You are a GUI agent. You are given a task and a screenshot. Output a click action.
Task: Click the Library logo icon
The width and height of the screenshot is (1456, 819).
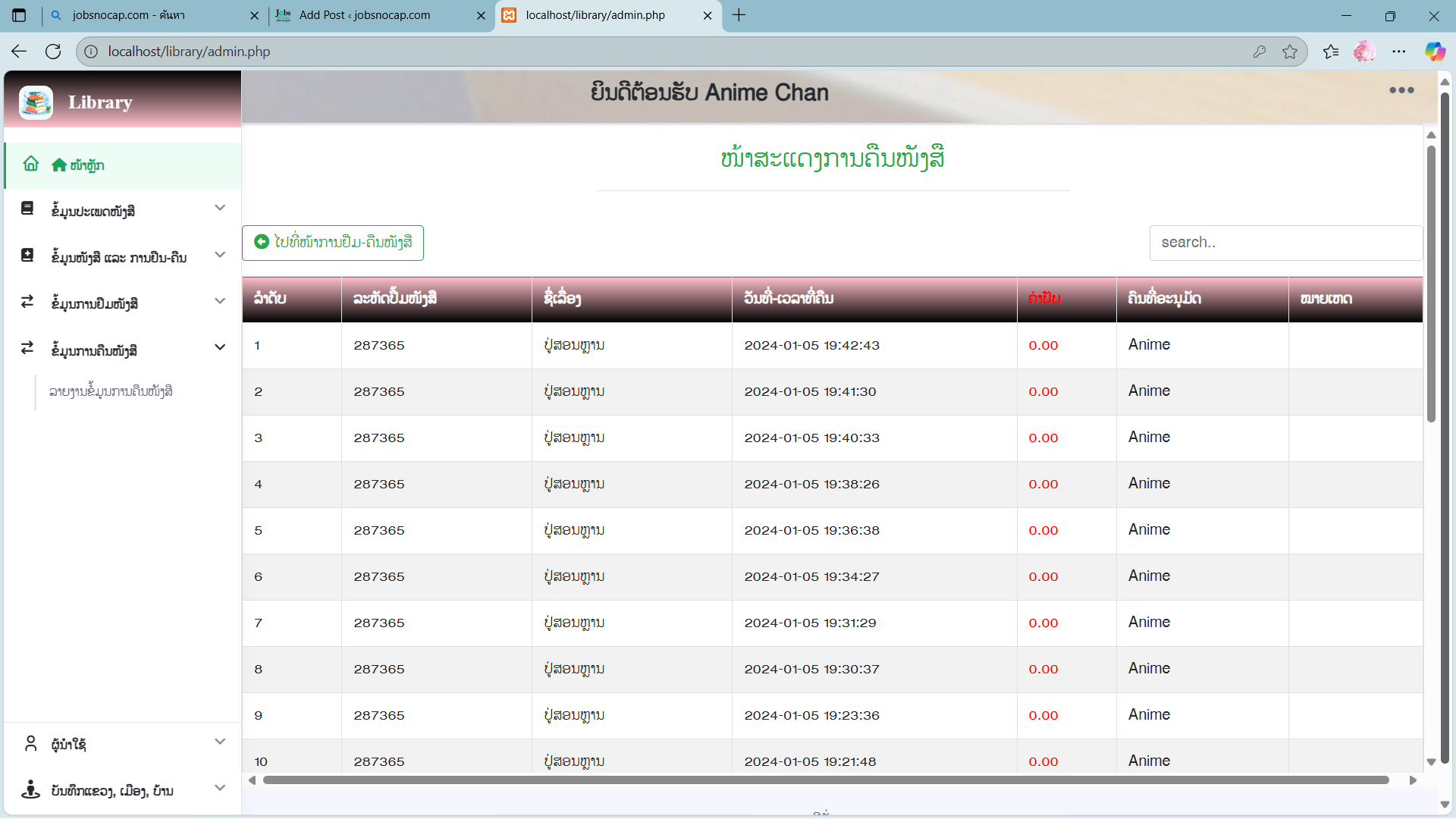36,102
